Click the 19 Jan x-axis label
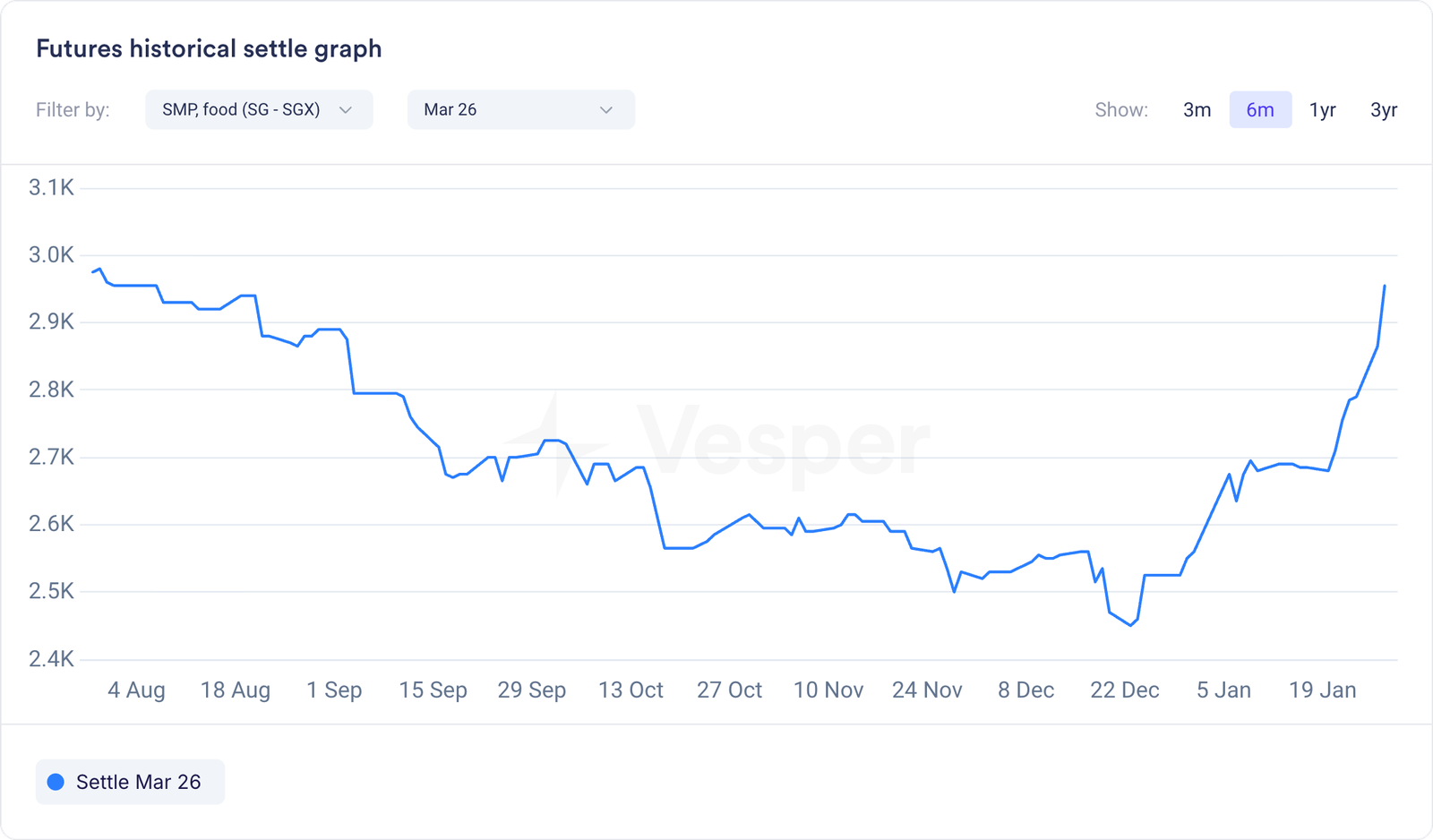This screenshot has width=1433, height=840. [1322, 690]
